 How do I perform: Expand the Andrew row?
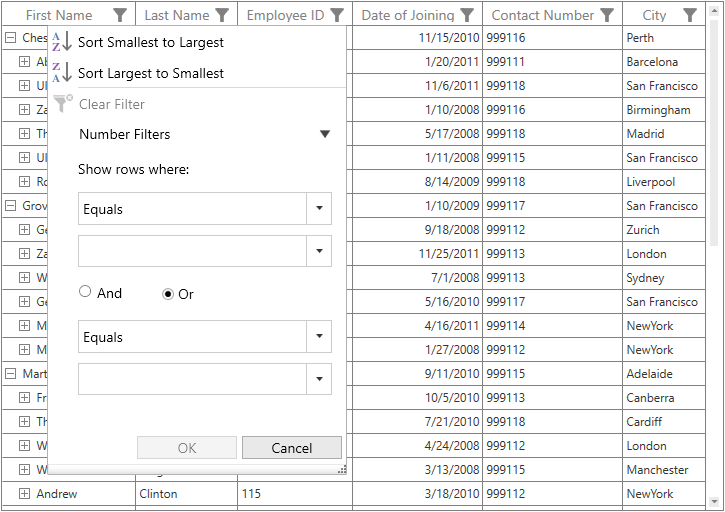(25, 493)
